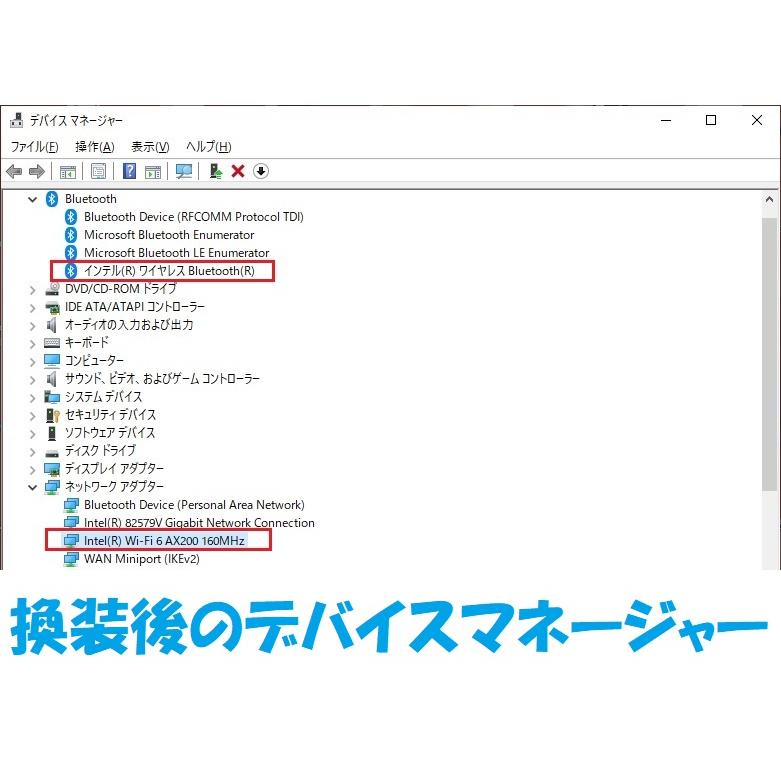Click the Device Manager title bar icon
781x781 pixels.
[x=17, y=120]
